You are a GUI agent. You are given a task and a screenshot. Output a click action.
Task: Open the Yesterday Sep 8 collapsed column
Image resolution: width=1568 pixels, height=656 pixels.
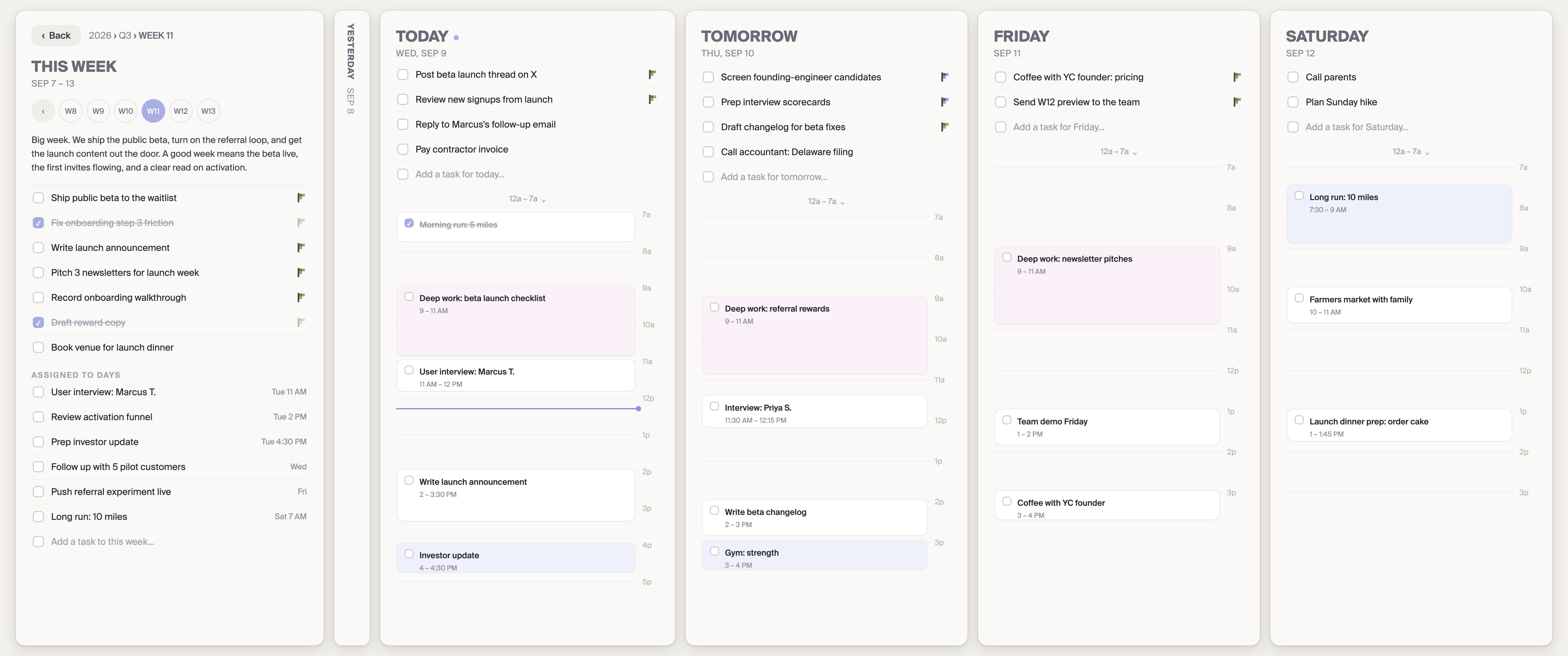point(351,69)
